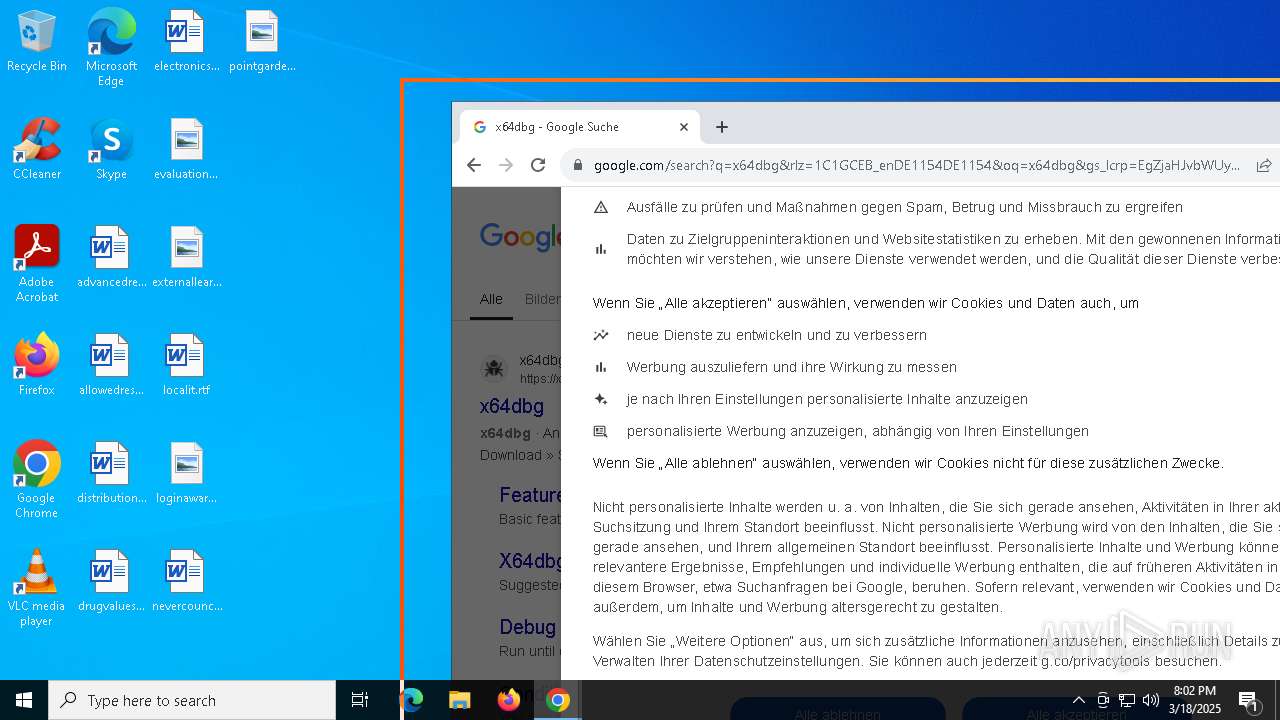Image resolution: width=1280 pixels, height=720 pixels.
Task: Switch to x64dbg - Google Suche tab
Action: click(580, 127)
